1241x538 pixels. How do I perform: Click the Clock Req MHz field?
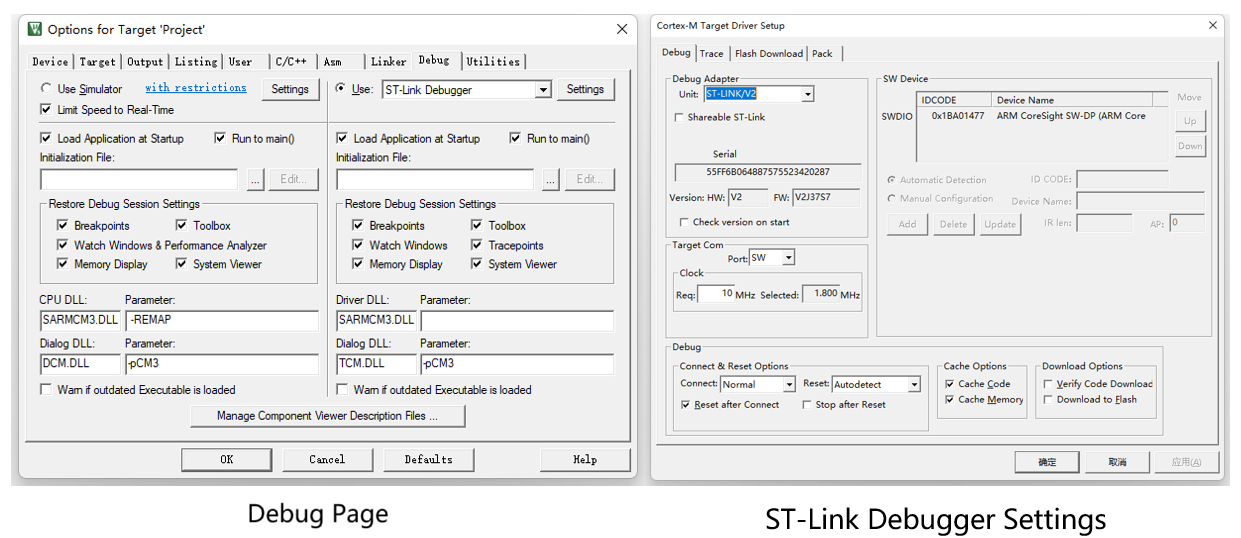point(715,294)
